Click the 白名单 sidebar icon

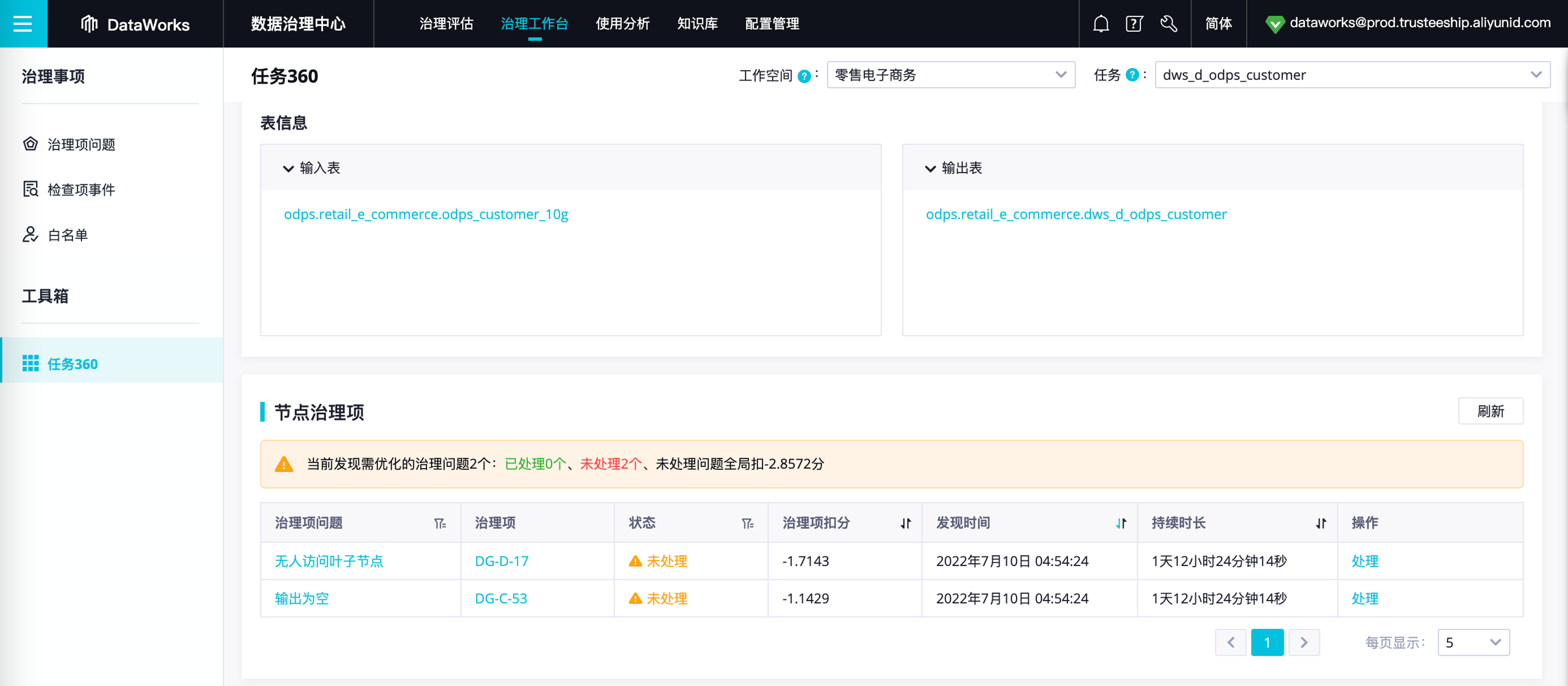[x=30, y=234]
